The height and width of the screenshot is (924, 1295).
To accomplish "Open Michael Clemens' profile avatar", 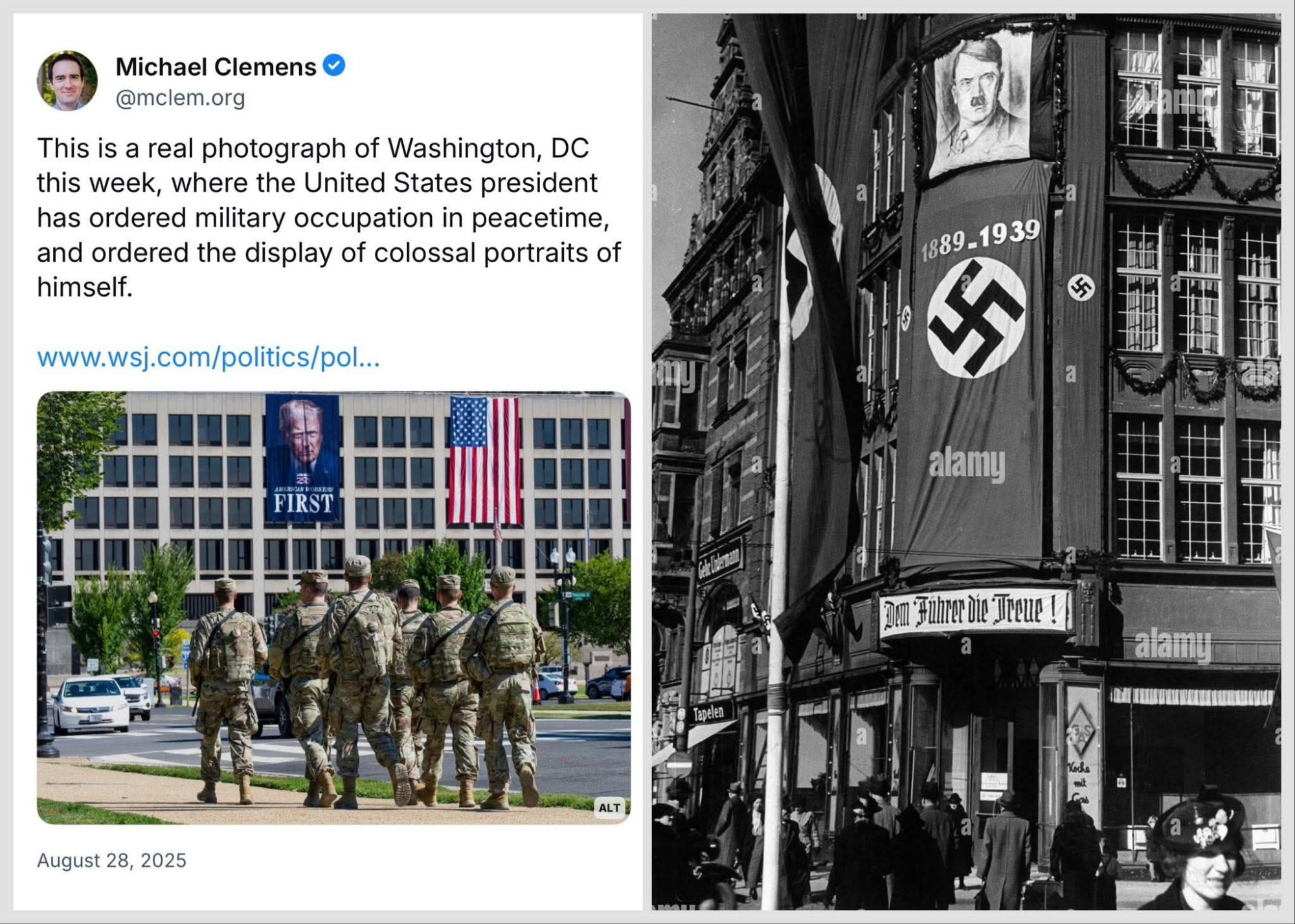I will click(67, 81).
